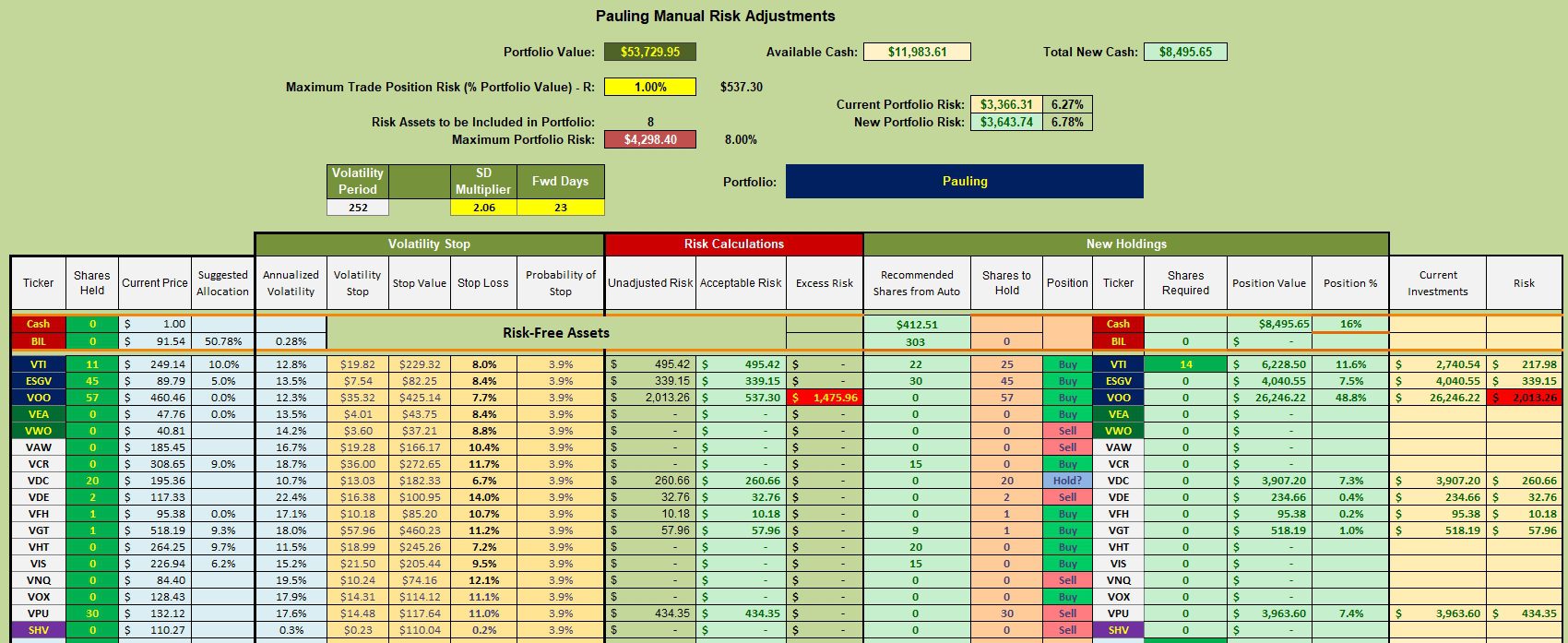Select the VWO ticker cell at left
Screen dimensions: 1568x643
coord(38,431)
